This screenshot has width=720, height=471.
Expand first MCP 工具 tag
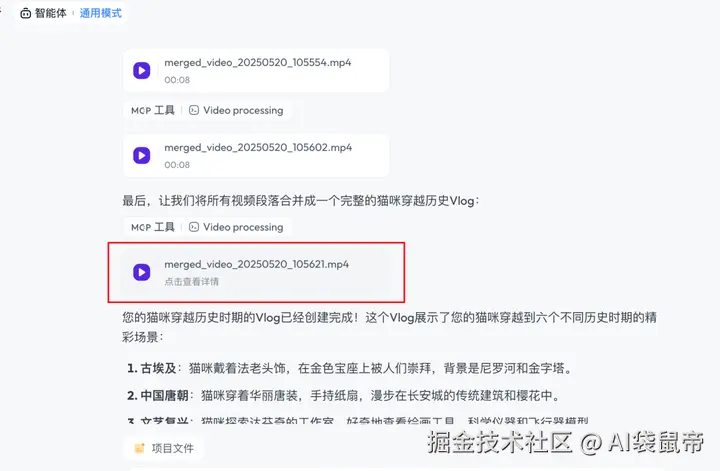(x=153, y=110)
